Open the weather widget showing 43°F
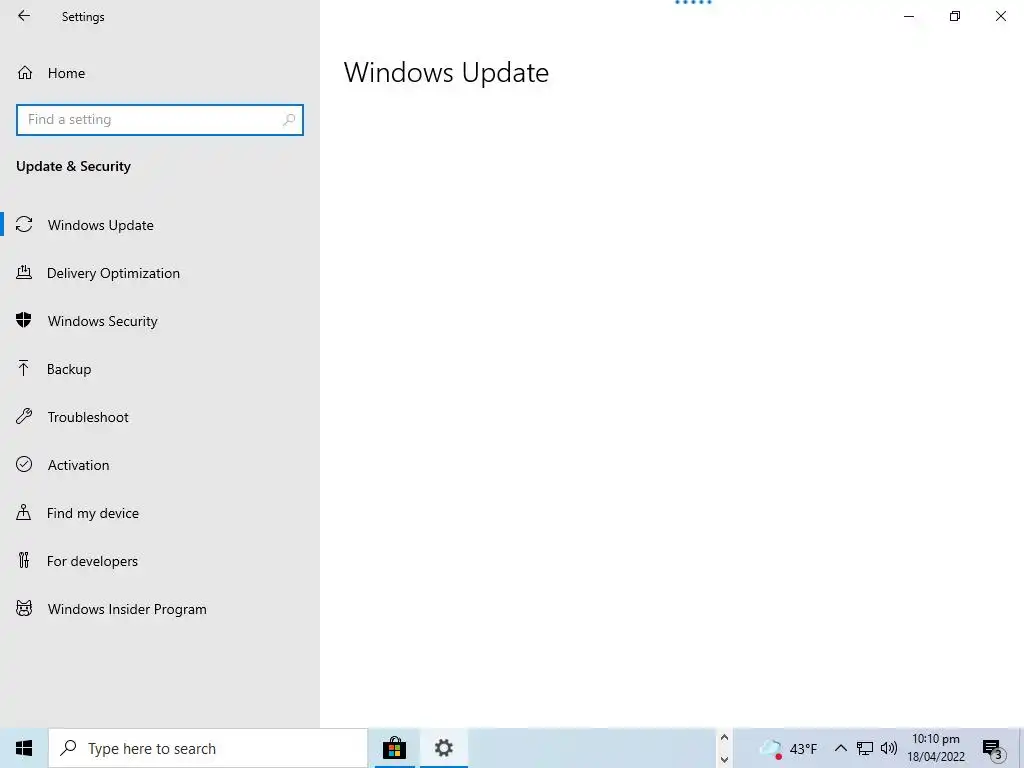Image resolution: width=1024 pixels, height=768 pixels. tap(788, 748)
